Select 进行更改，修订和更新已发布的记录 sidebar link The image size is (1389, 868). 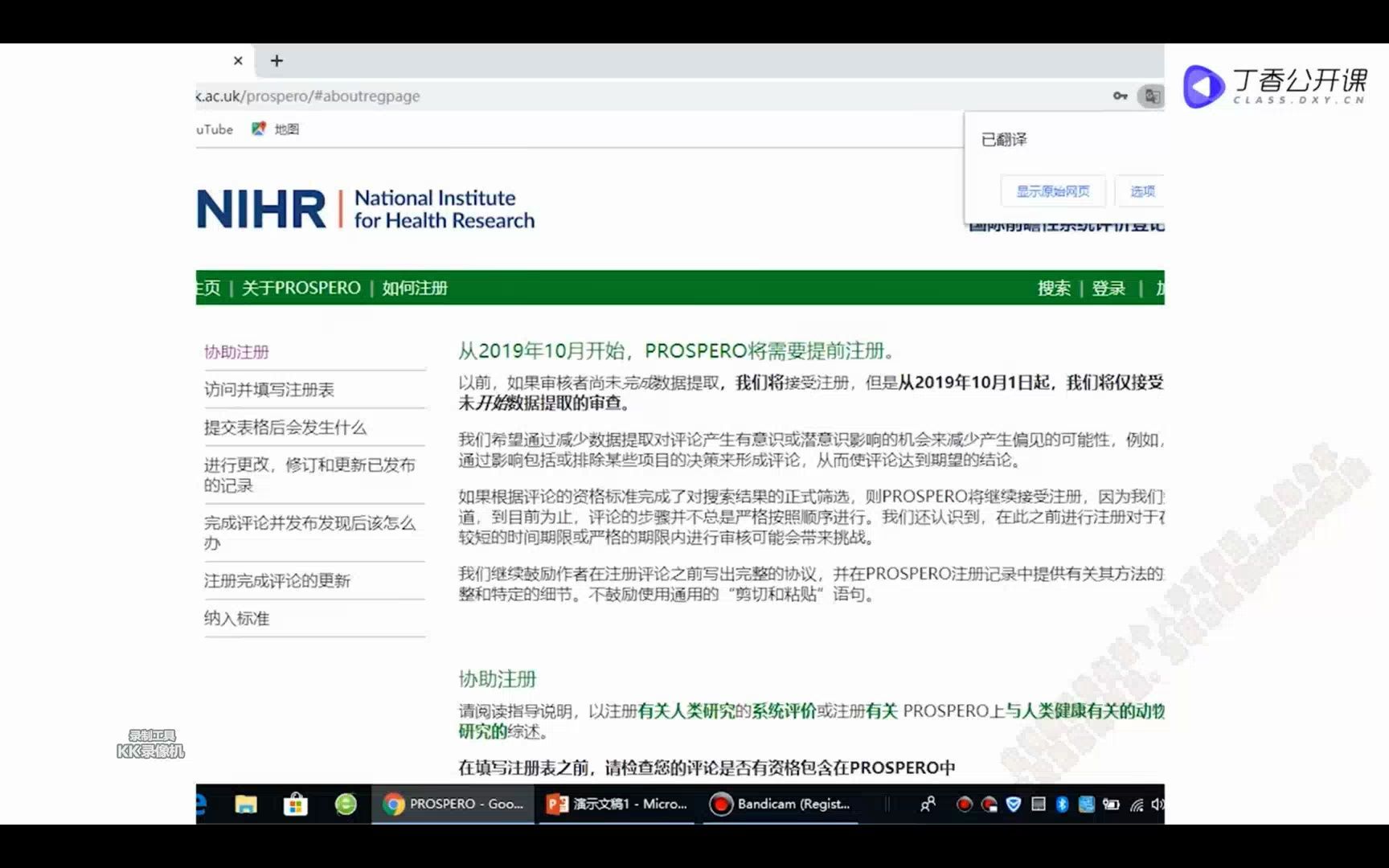310,475
